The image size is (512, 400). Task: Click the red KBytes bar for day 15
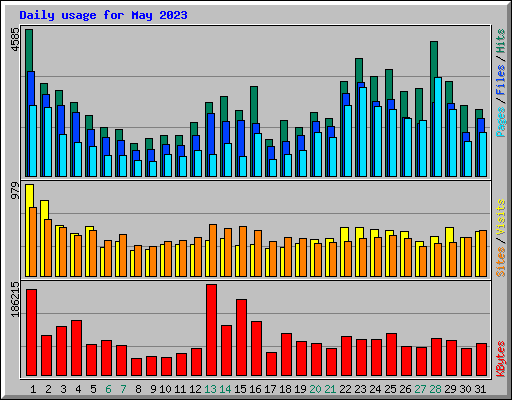241,338
